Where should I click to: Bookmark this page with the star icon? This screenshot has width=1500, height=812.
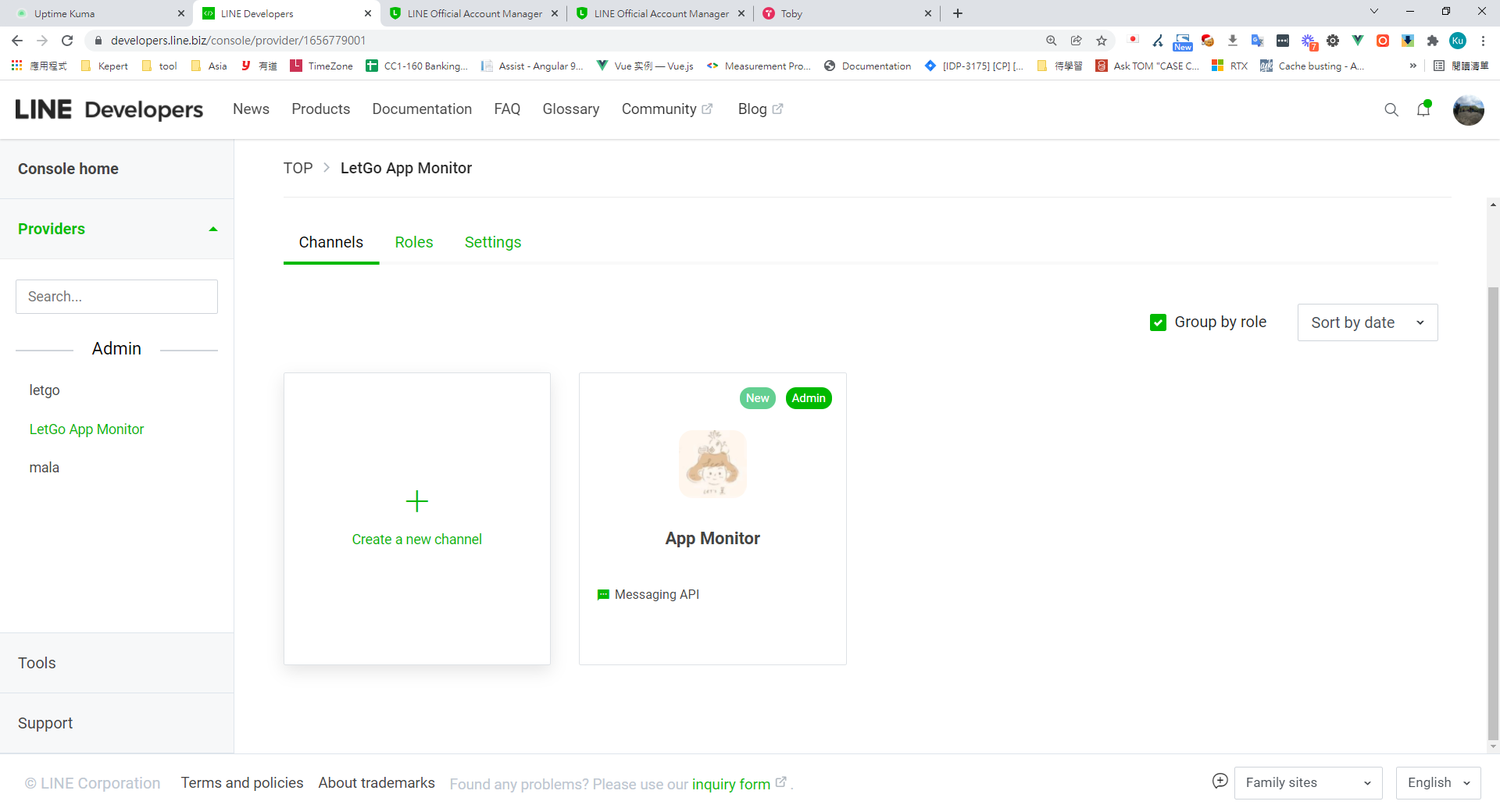(1102, 41)
